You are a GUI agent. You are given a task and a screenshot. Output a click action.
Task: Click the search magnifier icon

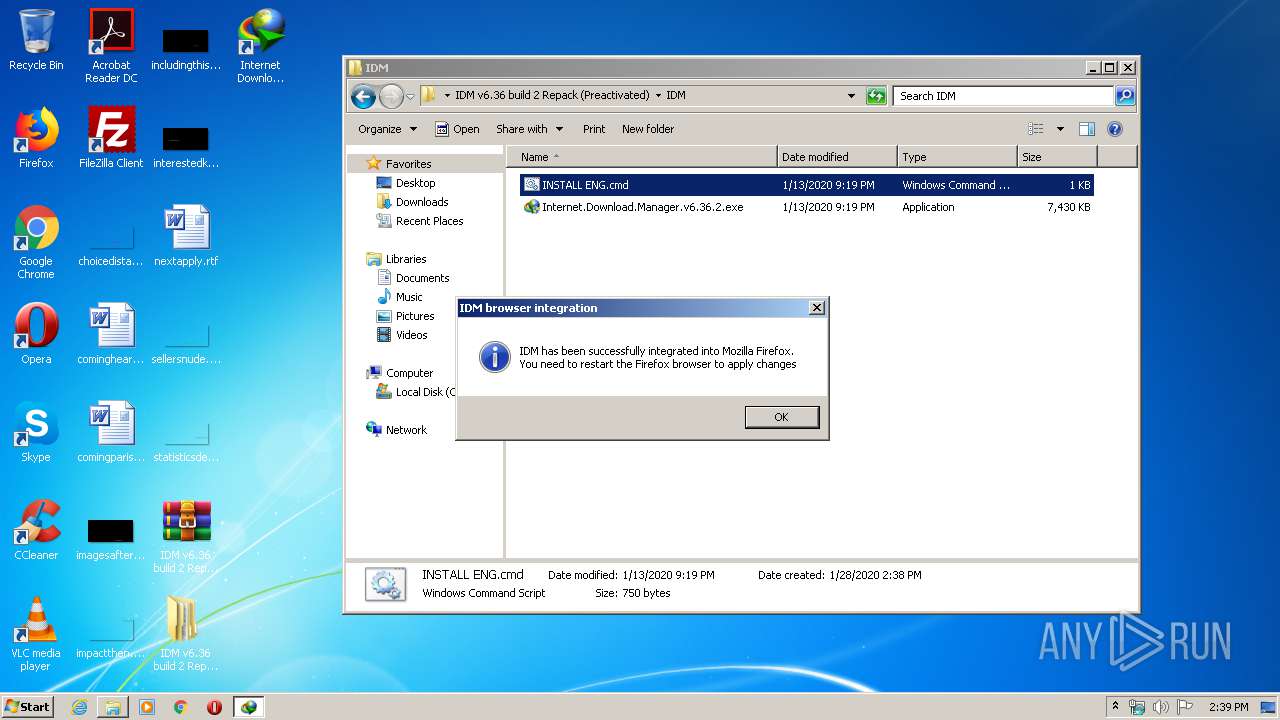pyautogui.click(x=1125, y=96)
